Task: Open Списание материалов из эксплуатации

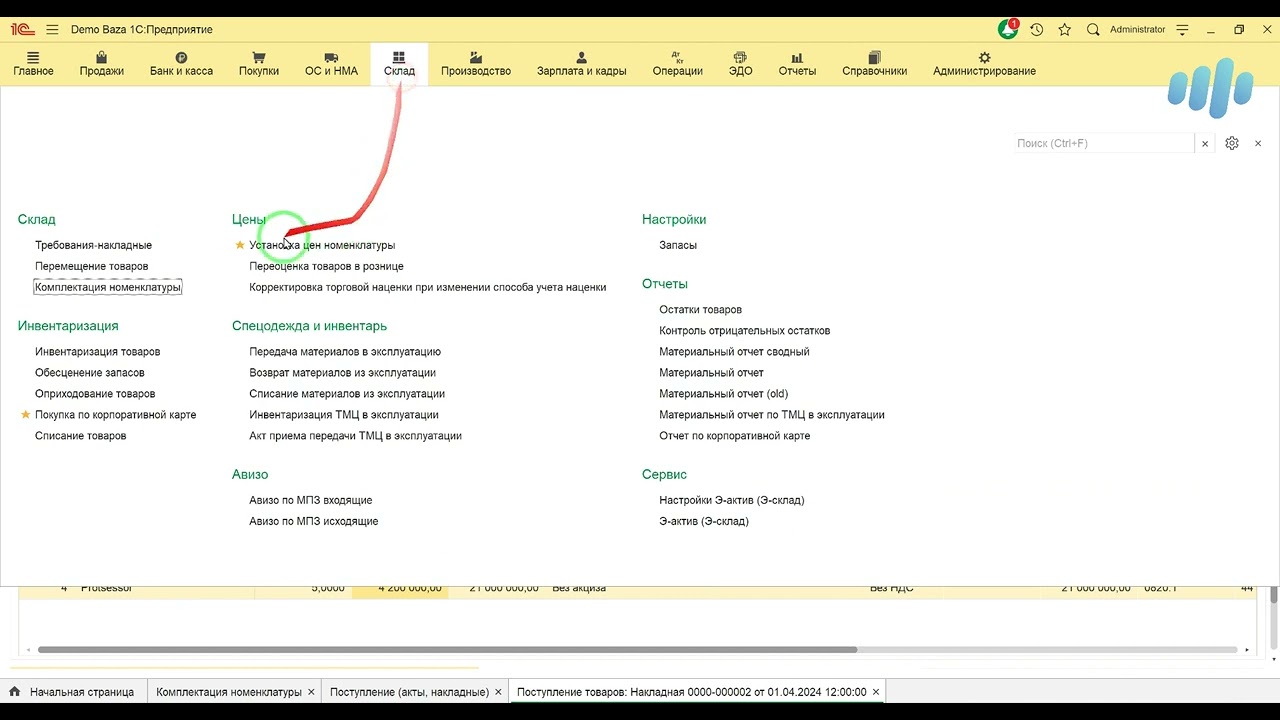Action: tap(347, 394)
